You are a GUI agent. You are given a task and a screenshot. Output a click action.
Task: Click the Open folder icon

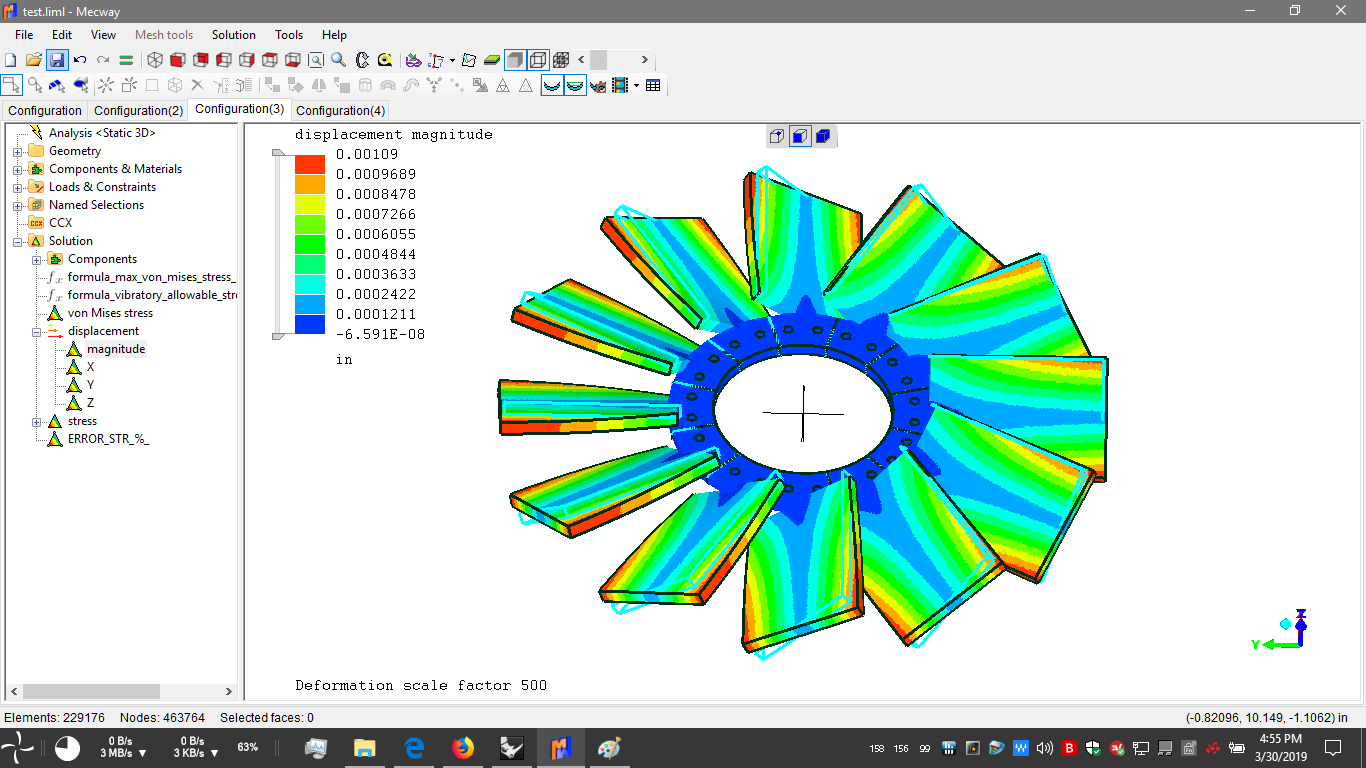34,60
